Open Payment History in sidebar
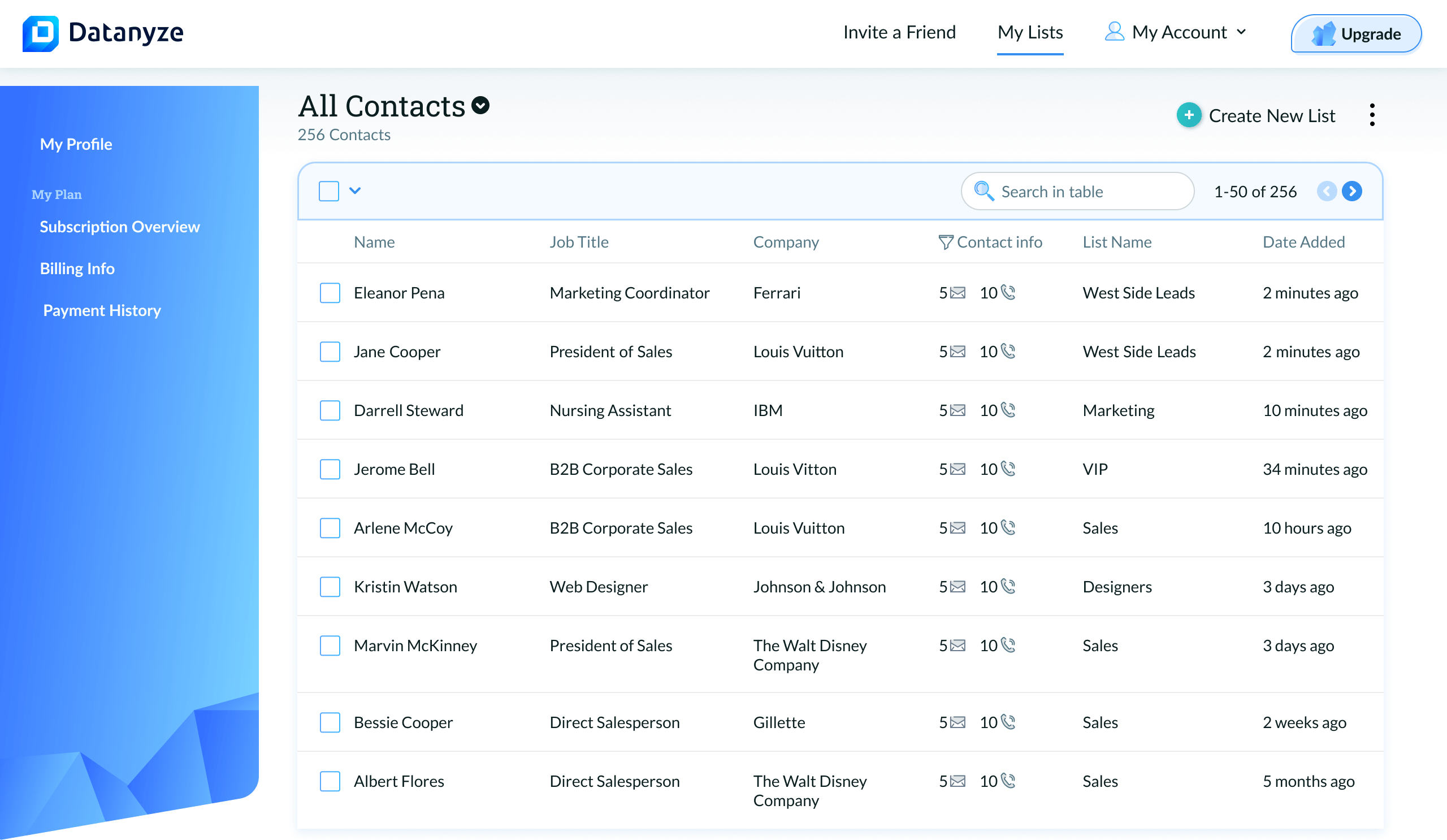The width and height of the screenshot is (1447, 840). coord(102,311)
